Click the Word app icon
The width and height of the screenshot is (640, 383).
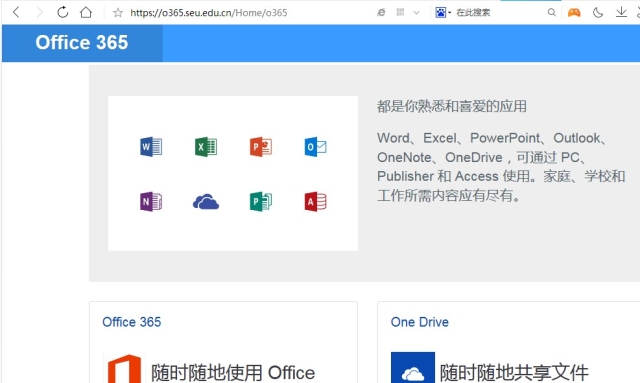coord(151,147)
